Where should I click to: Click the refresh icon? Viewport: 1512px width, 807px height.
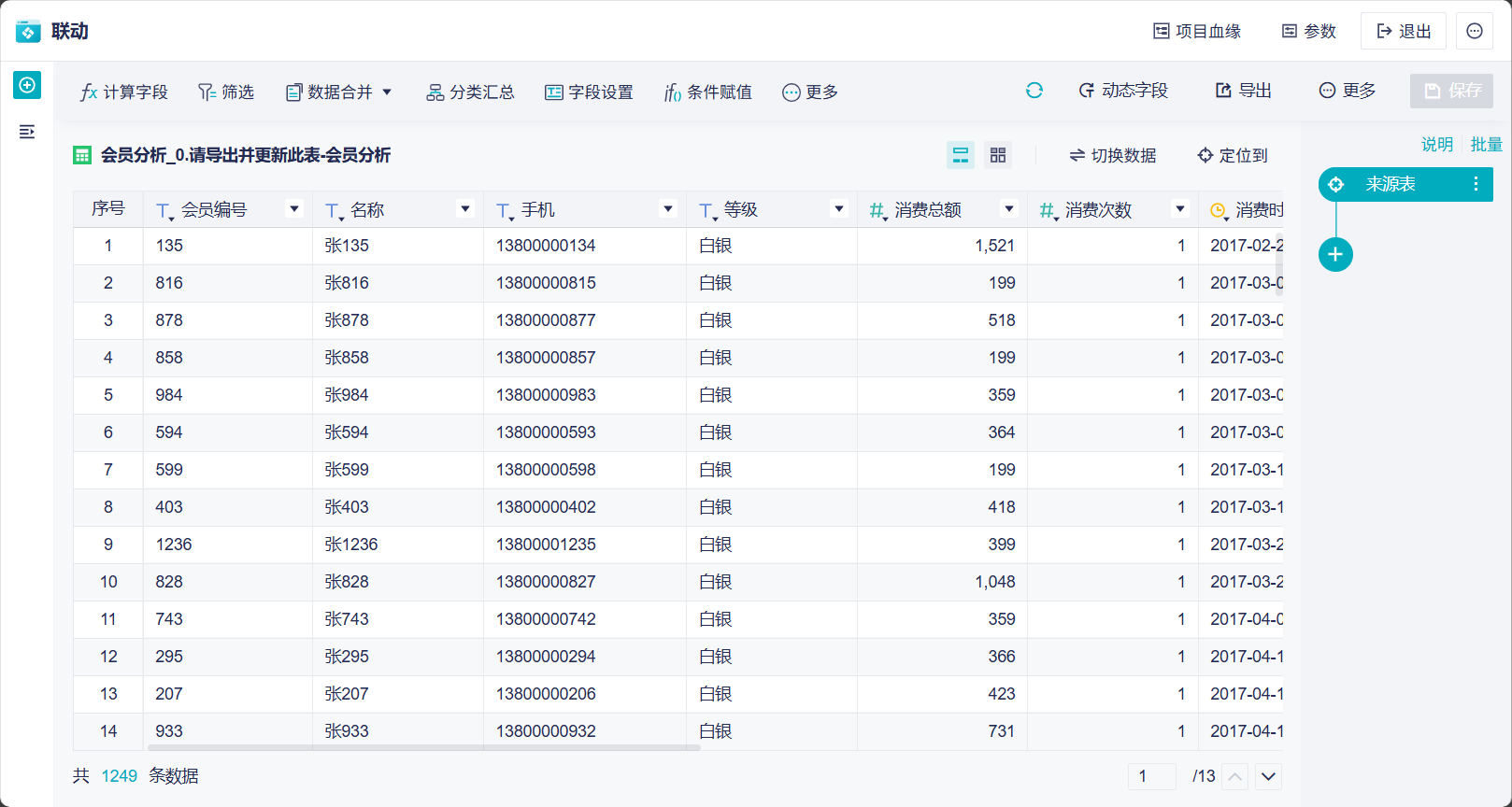(1034, 91)
